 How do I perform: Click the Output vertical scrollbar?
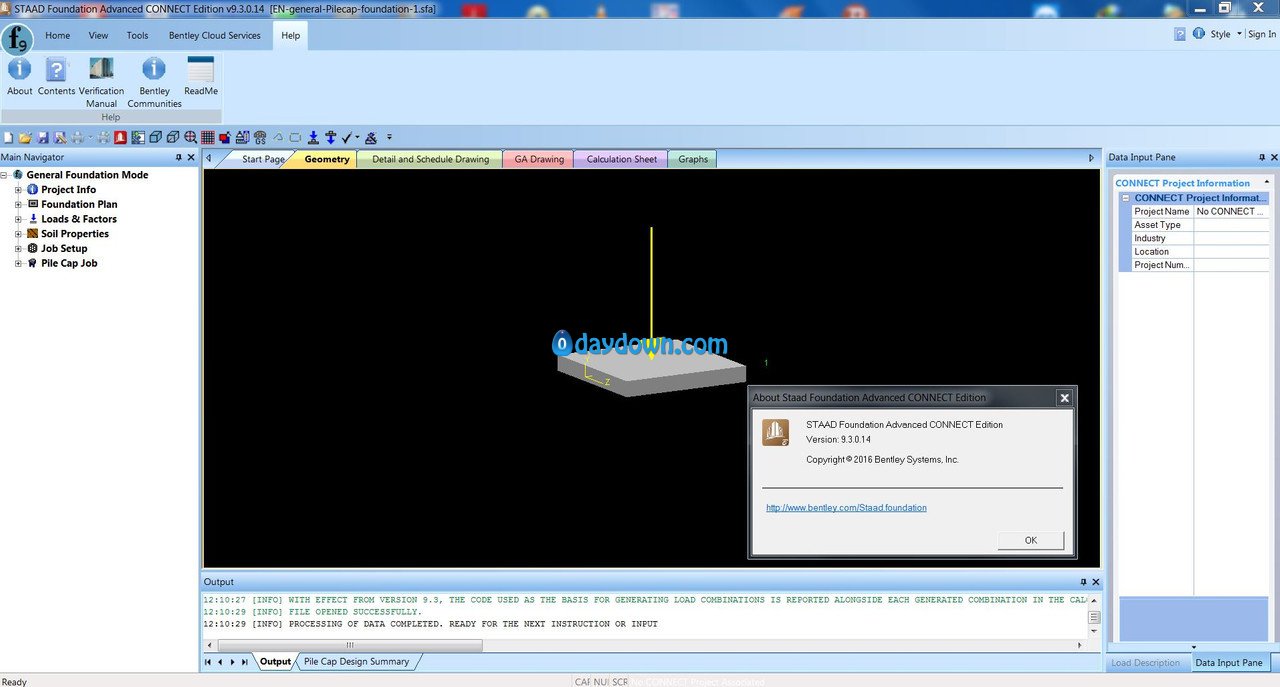1095,617
